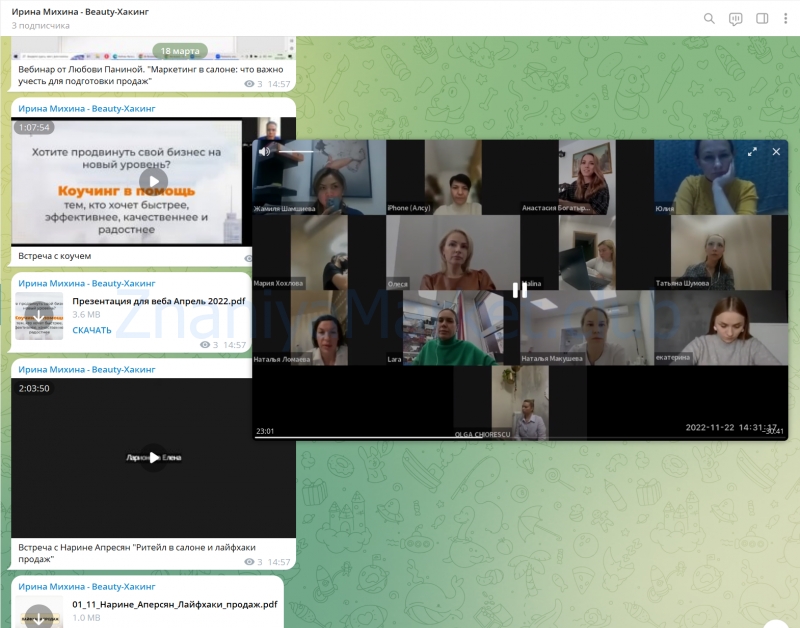The image size is (800, 628).
Task: Click СКАЧАТЬ to download the presentation
Action: [92, 330]
